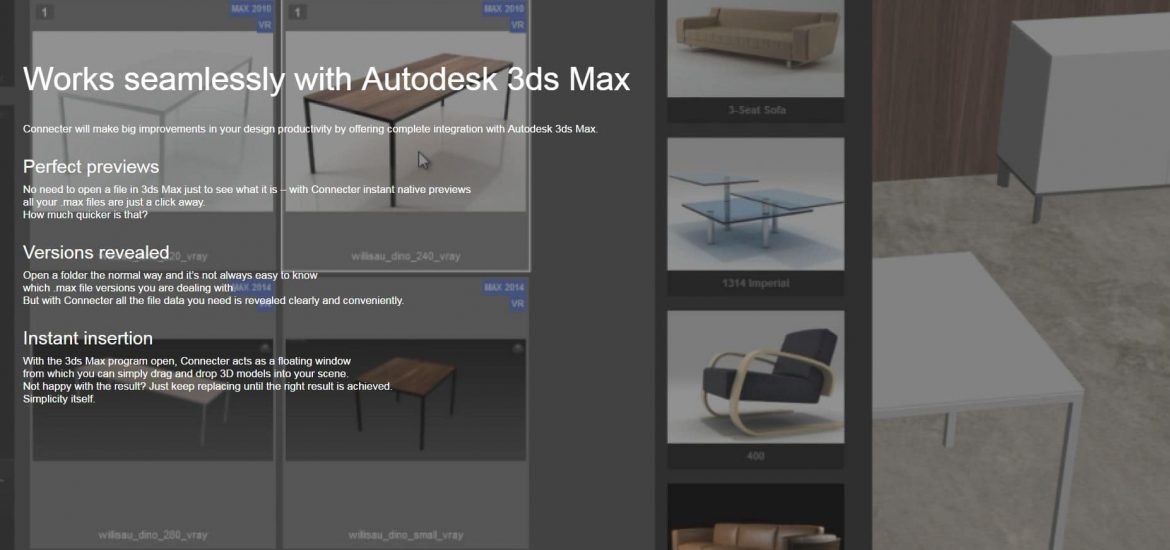1170x550 pixels.
Task: Click the 3-Seat Sofa caption label
Action: pos(755,110)
